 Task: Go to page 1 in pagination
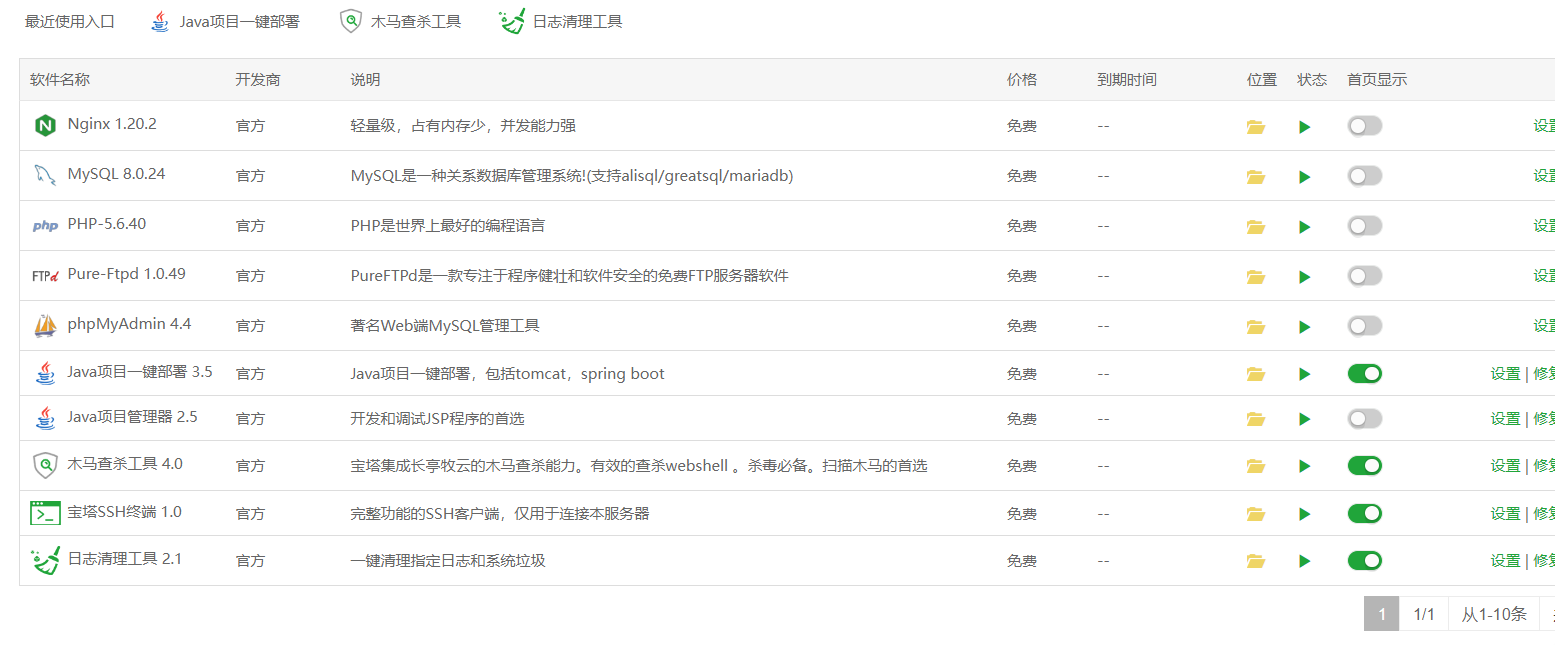[x=1381, y=614]
